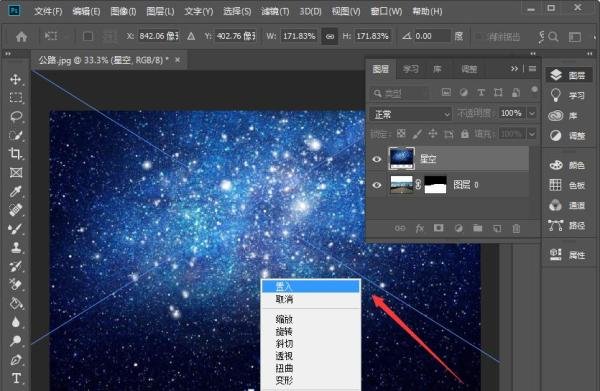Close the 公路.jpg document tab
This screenshot has width=600, height=391.
pyautogui.click(x=178, y=60)
